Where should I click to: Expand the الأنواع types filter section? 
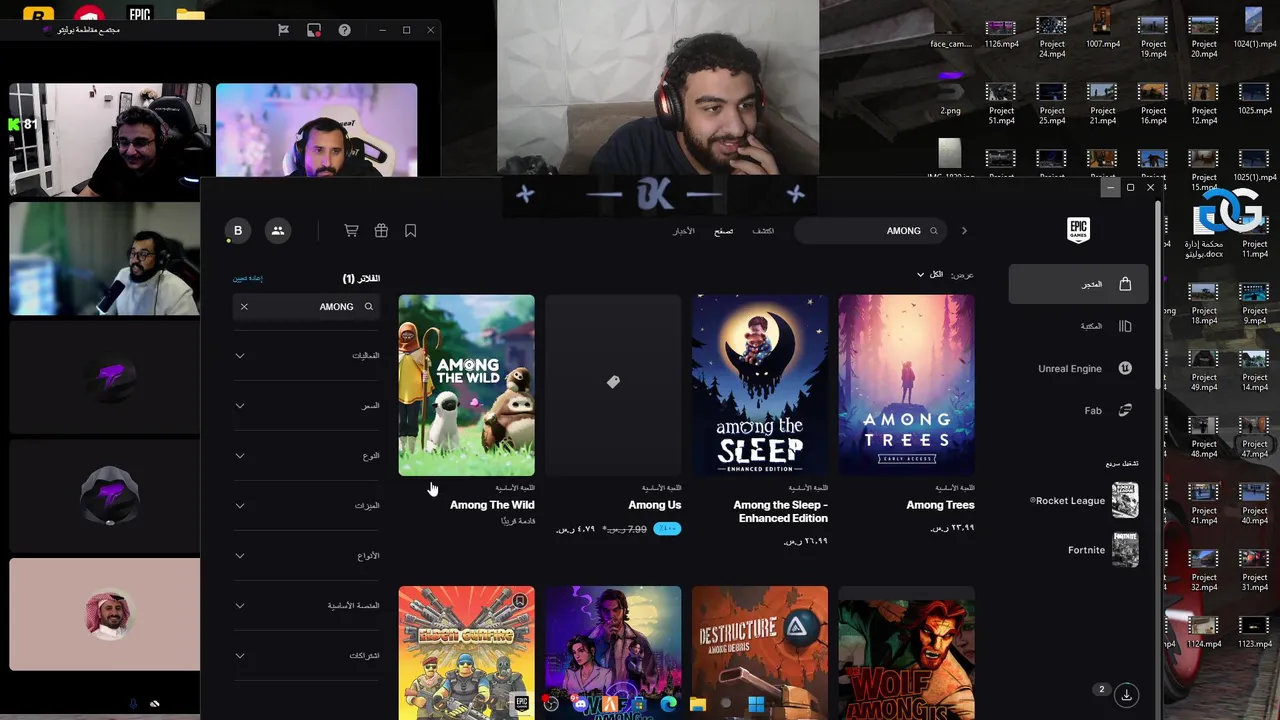click(307, 556)
